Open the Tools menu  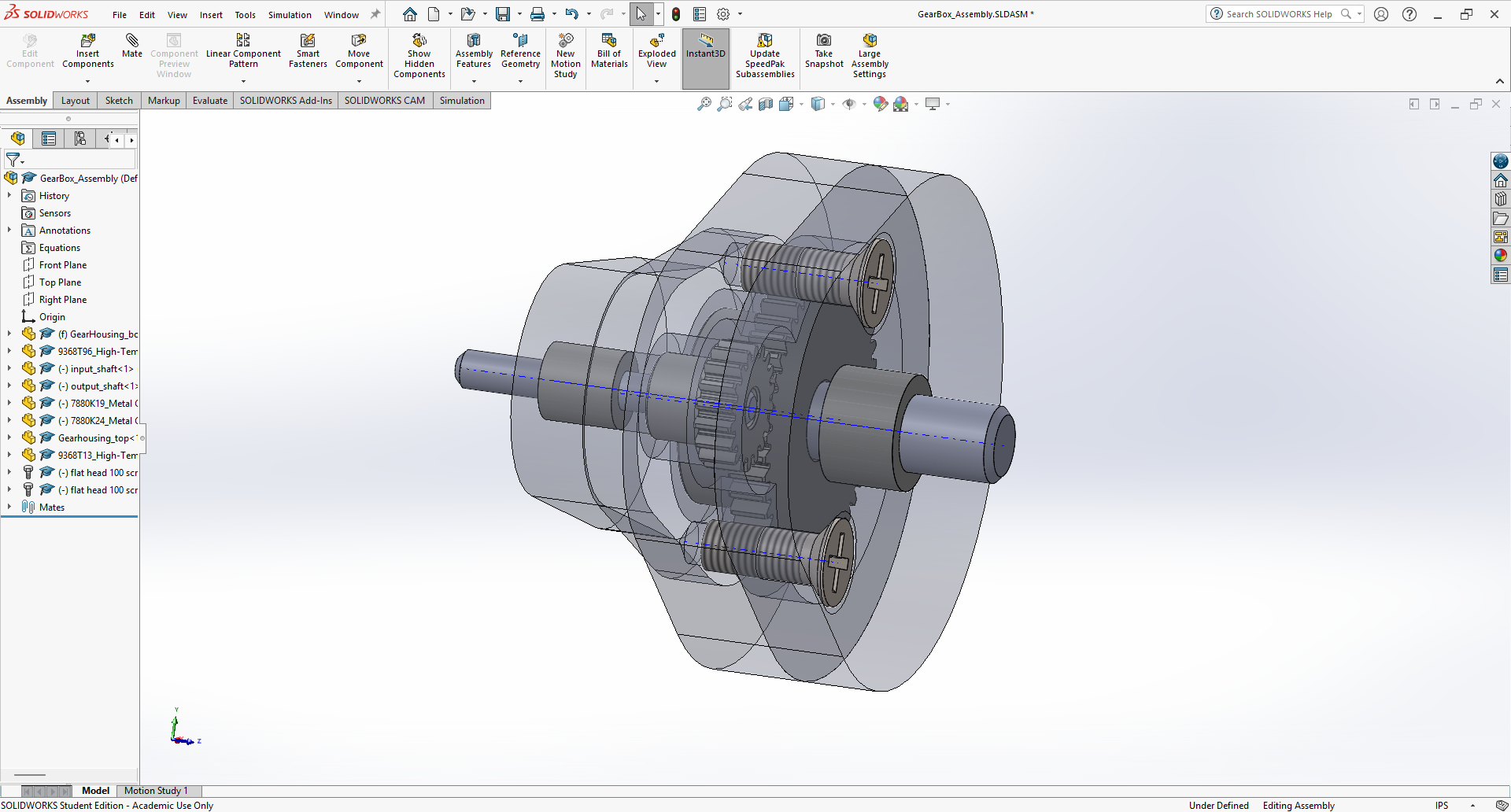[246, 15]
